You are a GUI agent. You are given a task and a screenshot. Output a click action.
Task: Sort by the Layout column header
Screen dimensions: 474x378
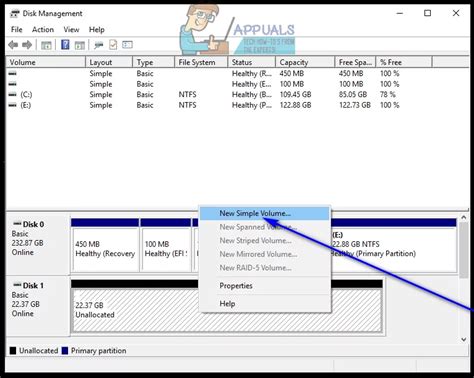[109, 62]
